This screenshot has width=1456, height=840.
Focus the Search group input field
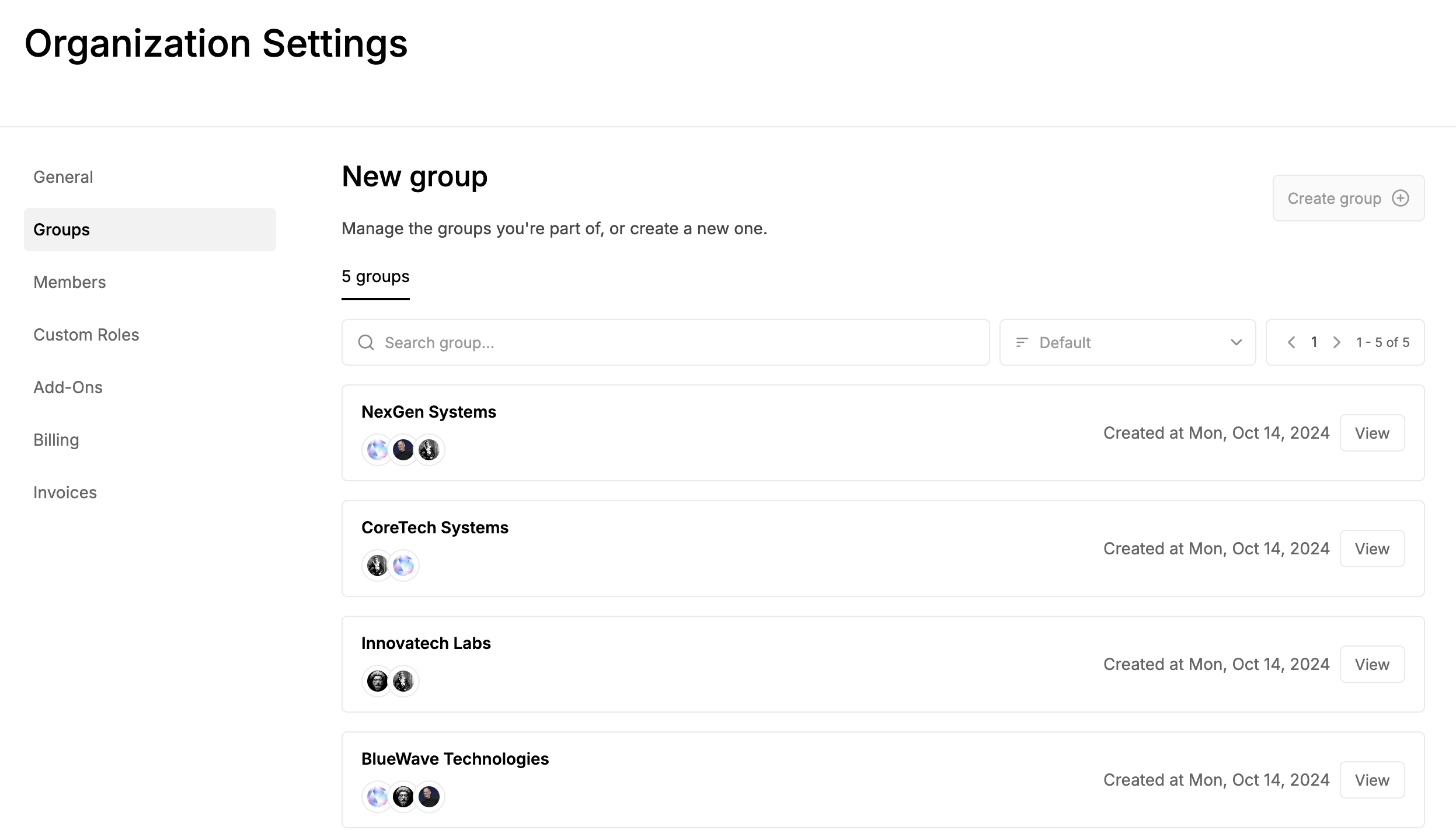[666, 342]
